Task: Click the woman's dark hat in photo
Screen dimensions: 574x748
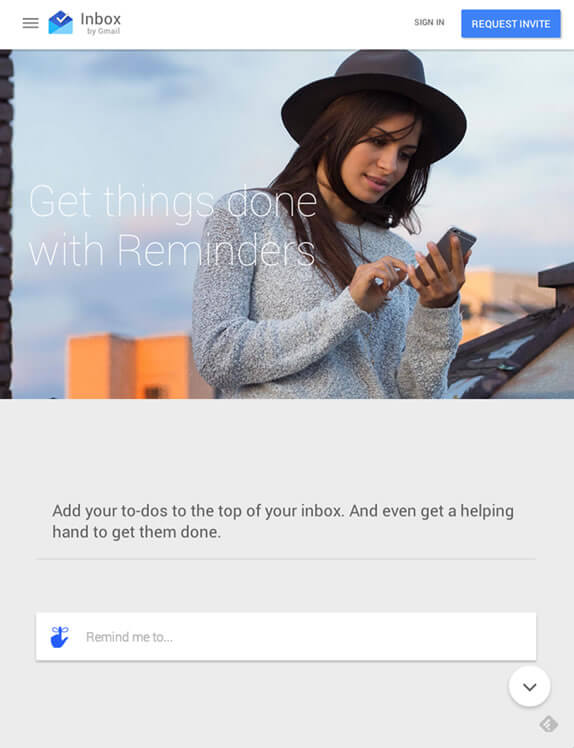Action: [375, 100]
